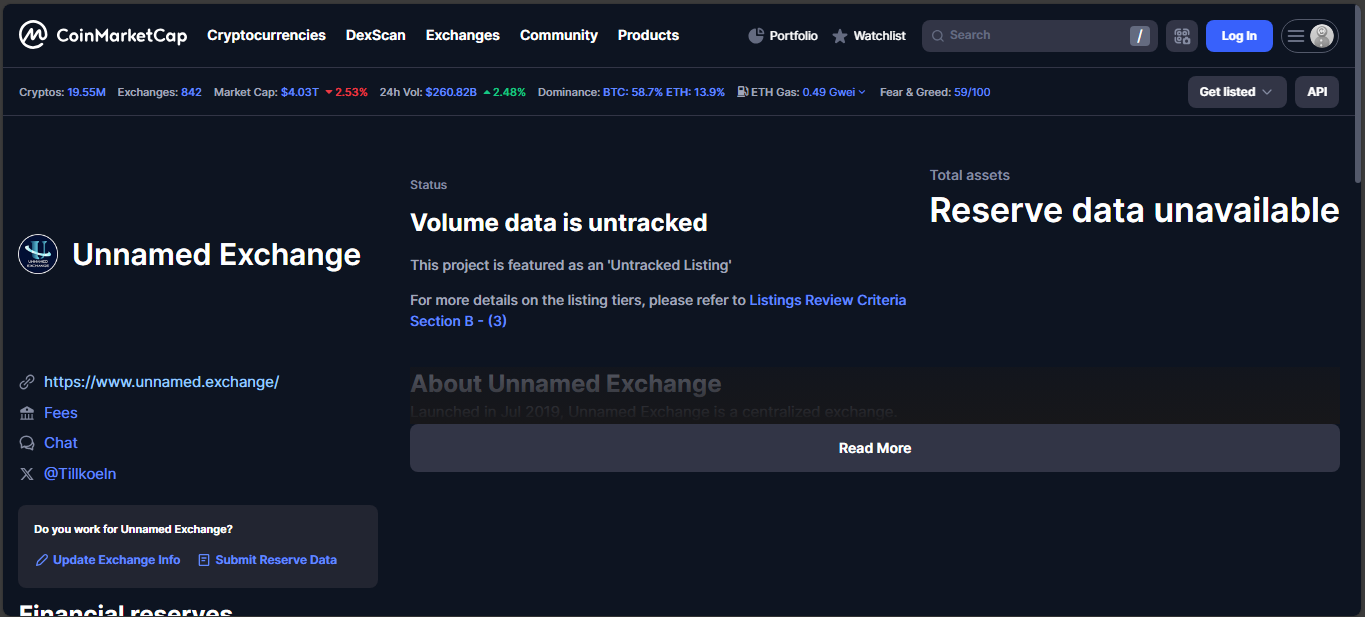
Task: Click the Chat bubble icon
Action: 27,443
